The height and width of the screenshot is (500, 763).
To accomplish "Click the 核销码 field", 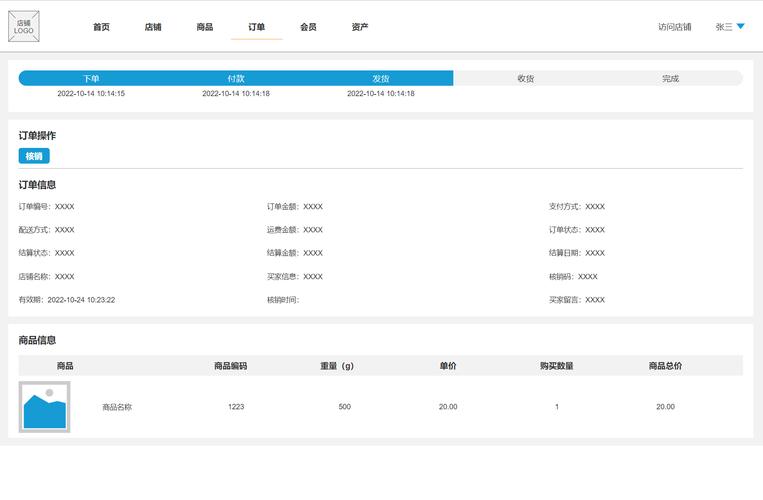I will click(573, 277).
